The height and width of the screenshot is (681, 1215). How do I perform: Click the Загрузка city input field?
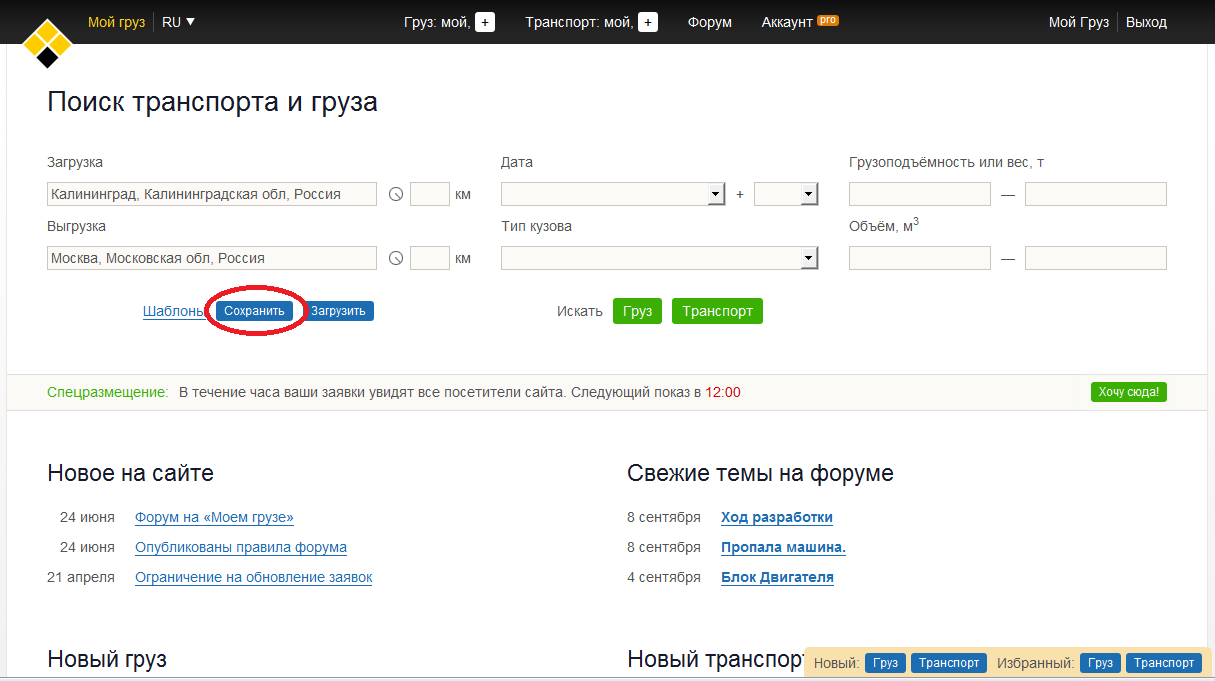(x=212, y=195)
